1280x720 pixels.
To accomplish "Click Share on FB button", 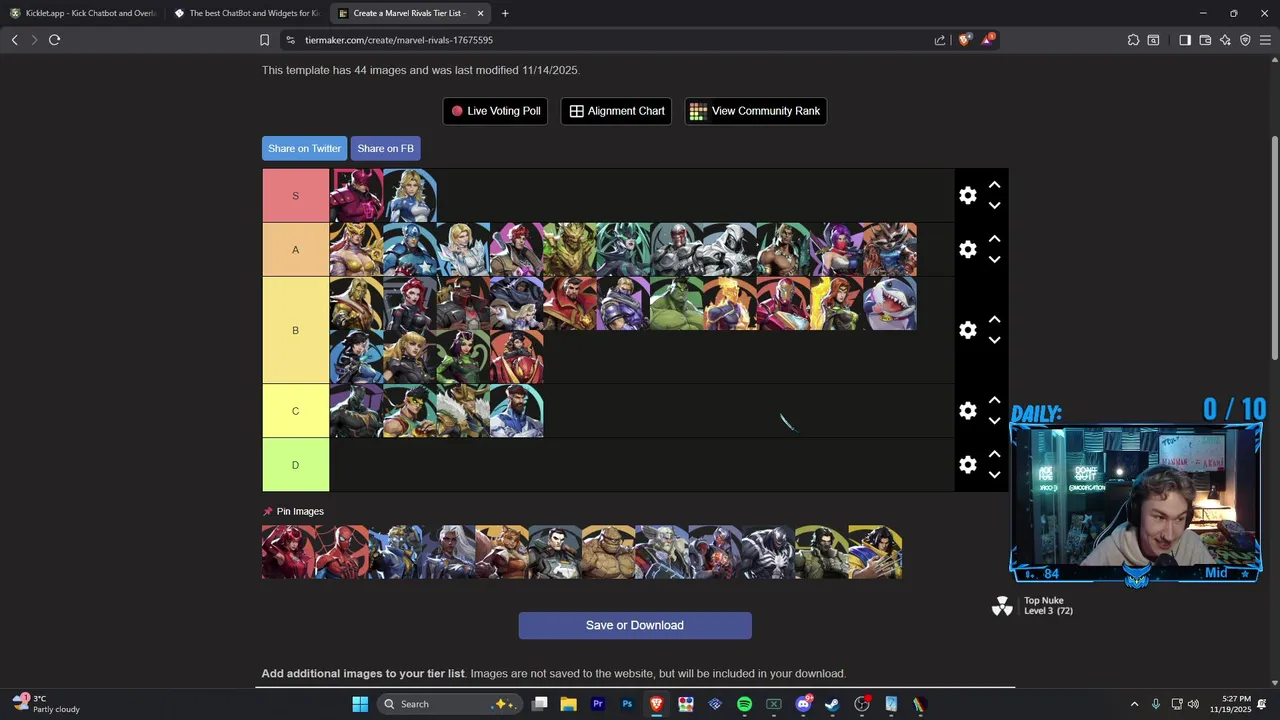I will click(x=385, y=148).
